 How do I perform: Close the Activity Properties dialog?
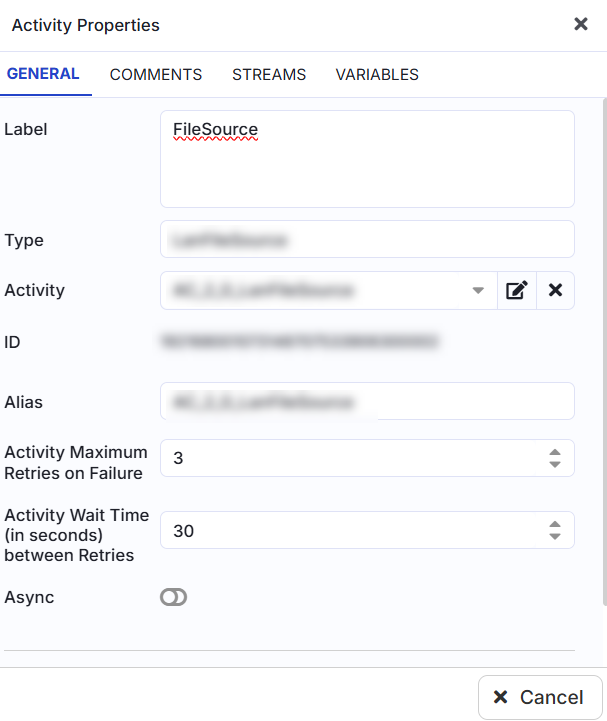pos(581,24)
